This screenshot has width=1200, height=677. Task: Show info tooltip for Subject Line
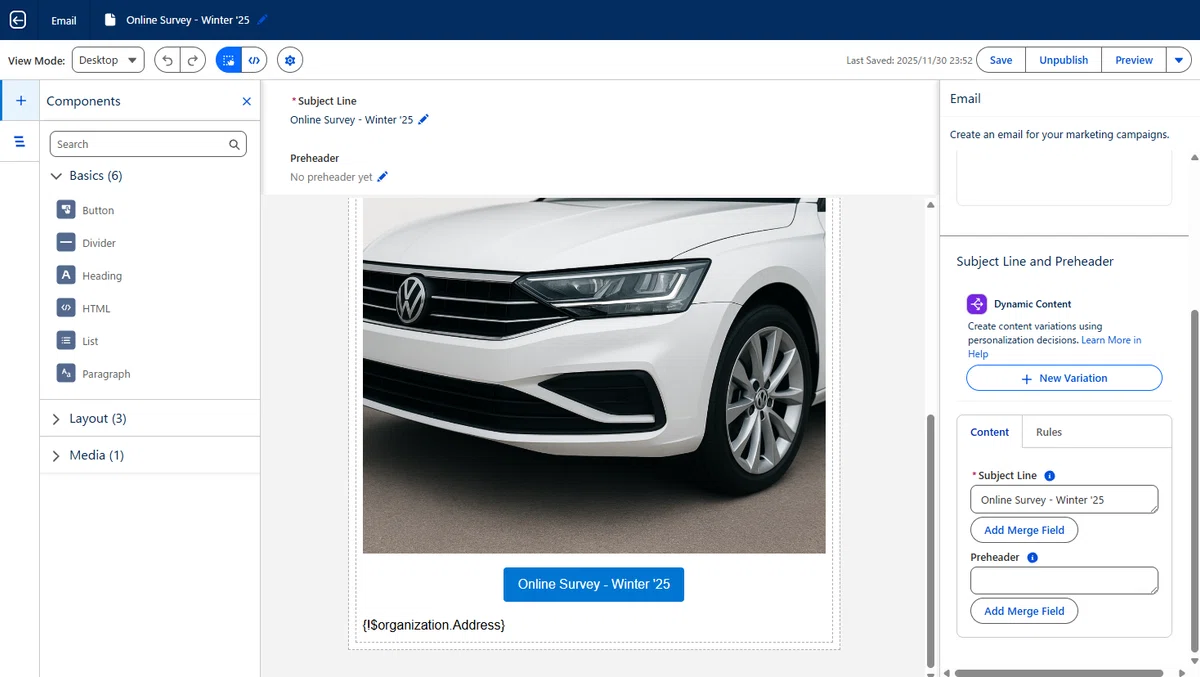(1050, 476)
